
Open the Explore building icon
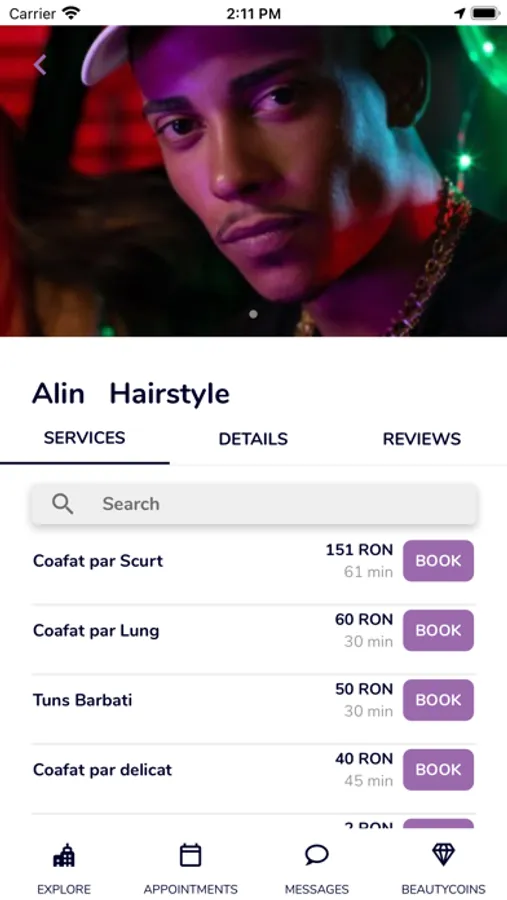coord(64,855)
